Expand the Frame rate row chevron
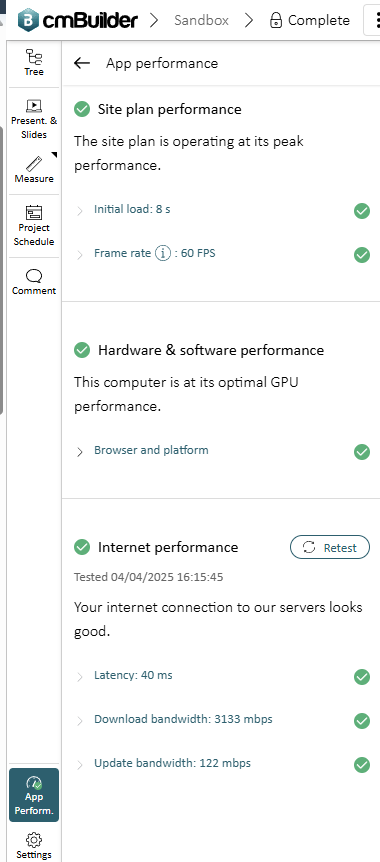The image size is (380, 862). [x=80, y=254]
